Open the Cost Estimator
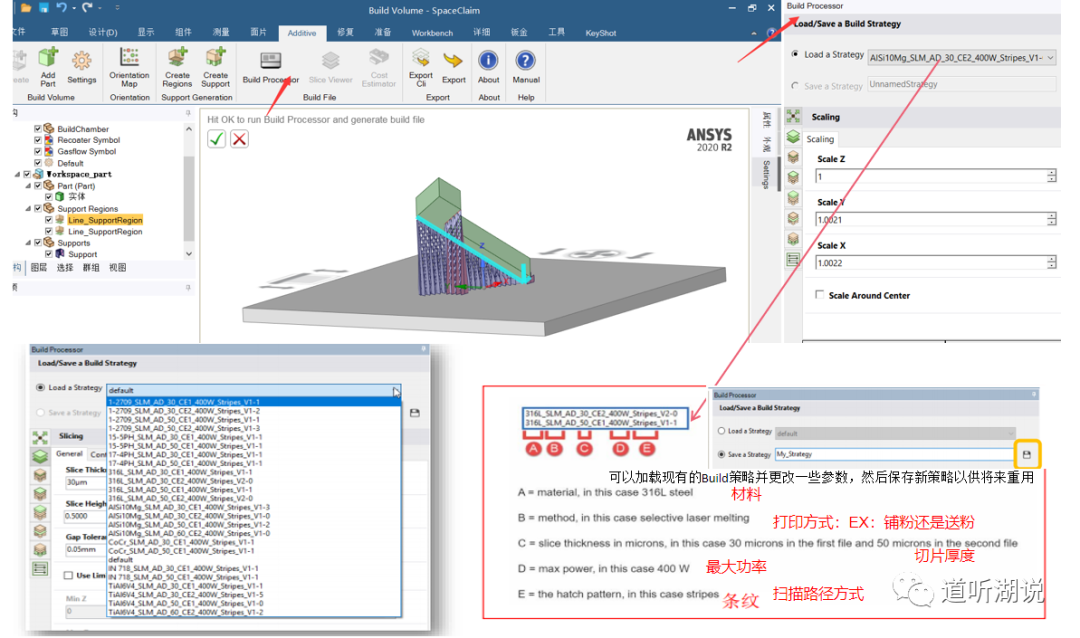The width and height of the screenshot is (1080, 638). pos(379,67)
